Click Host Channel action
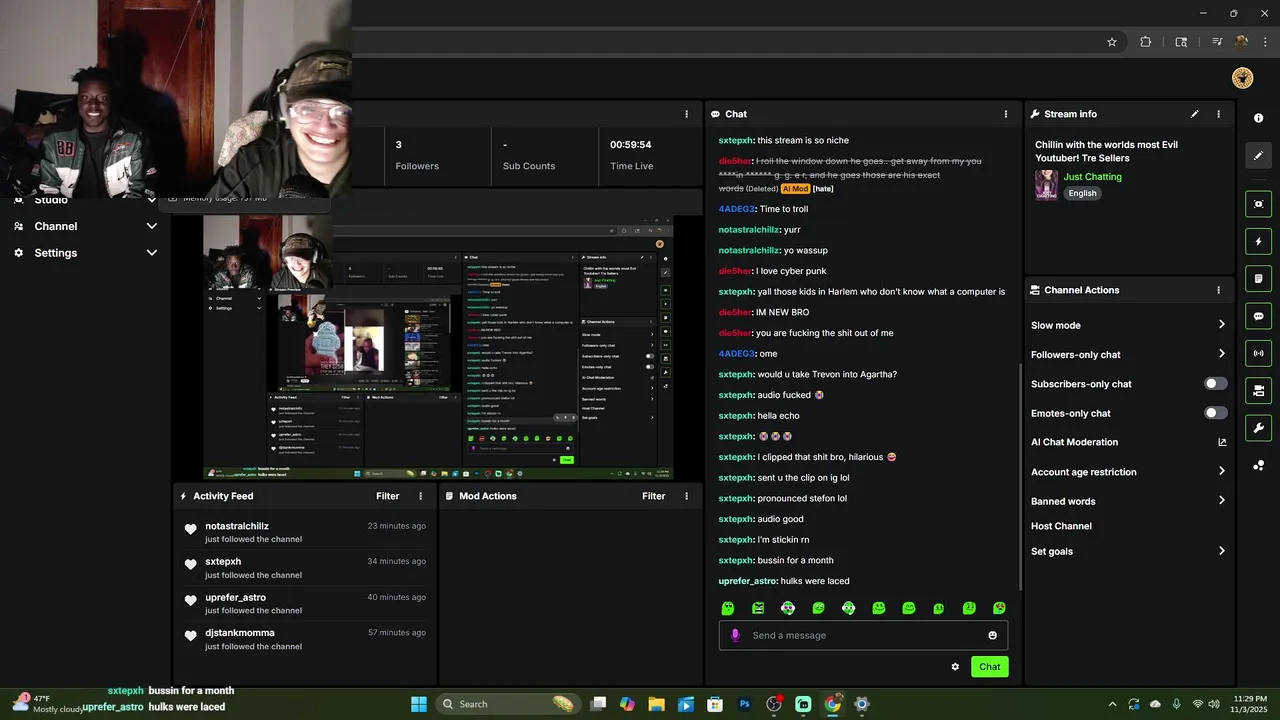The width and height of the screenshot is (1280, 720). 1061,526
